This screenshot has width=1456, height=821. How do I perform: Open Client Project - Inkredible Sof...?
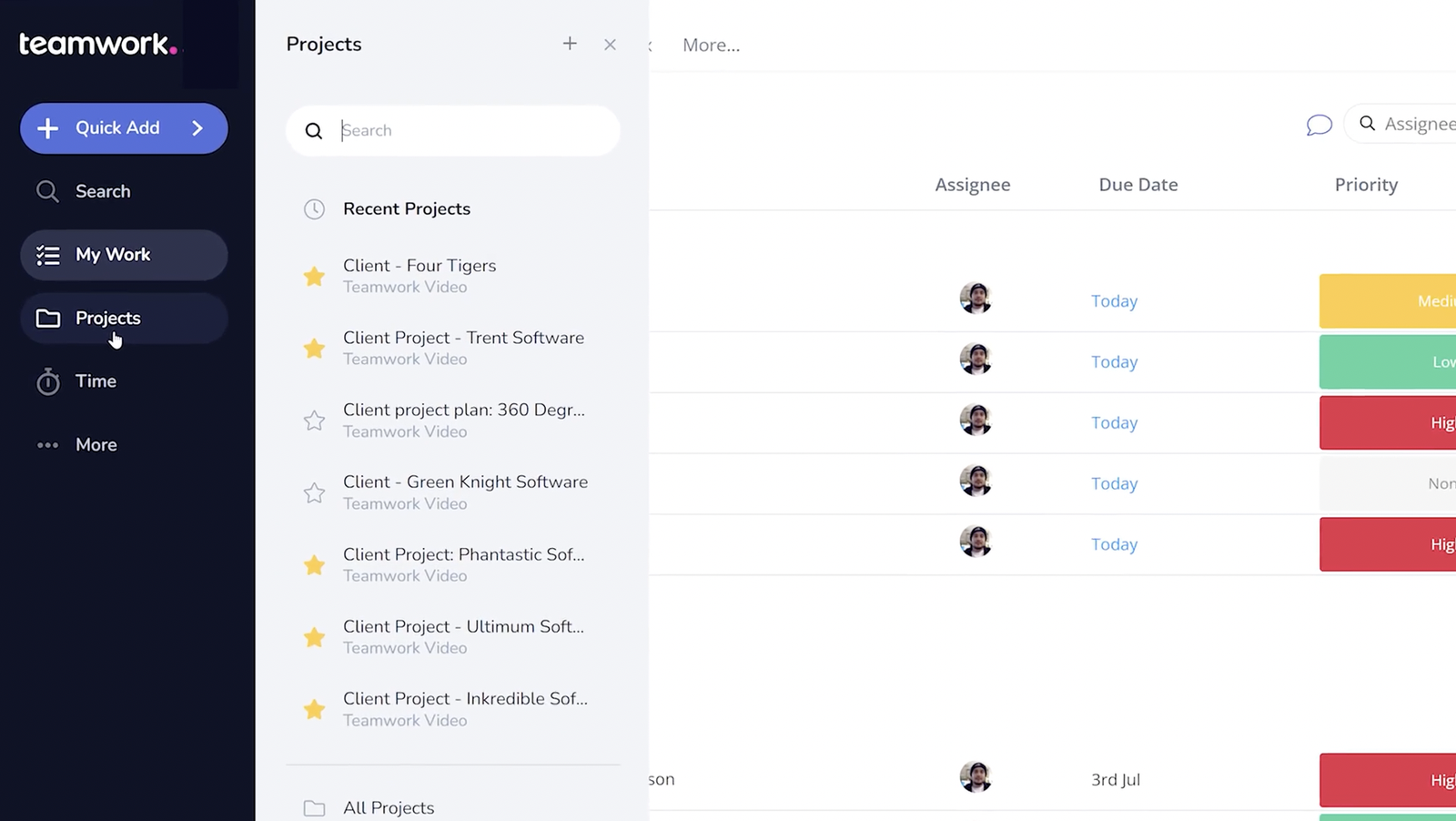[x=465, y=699]
